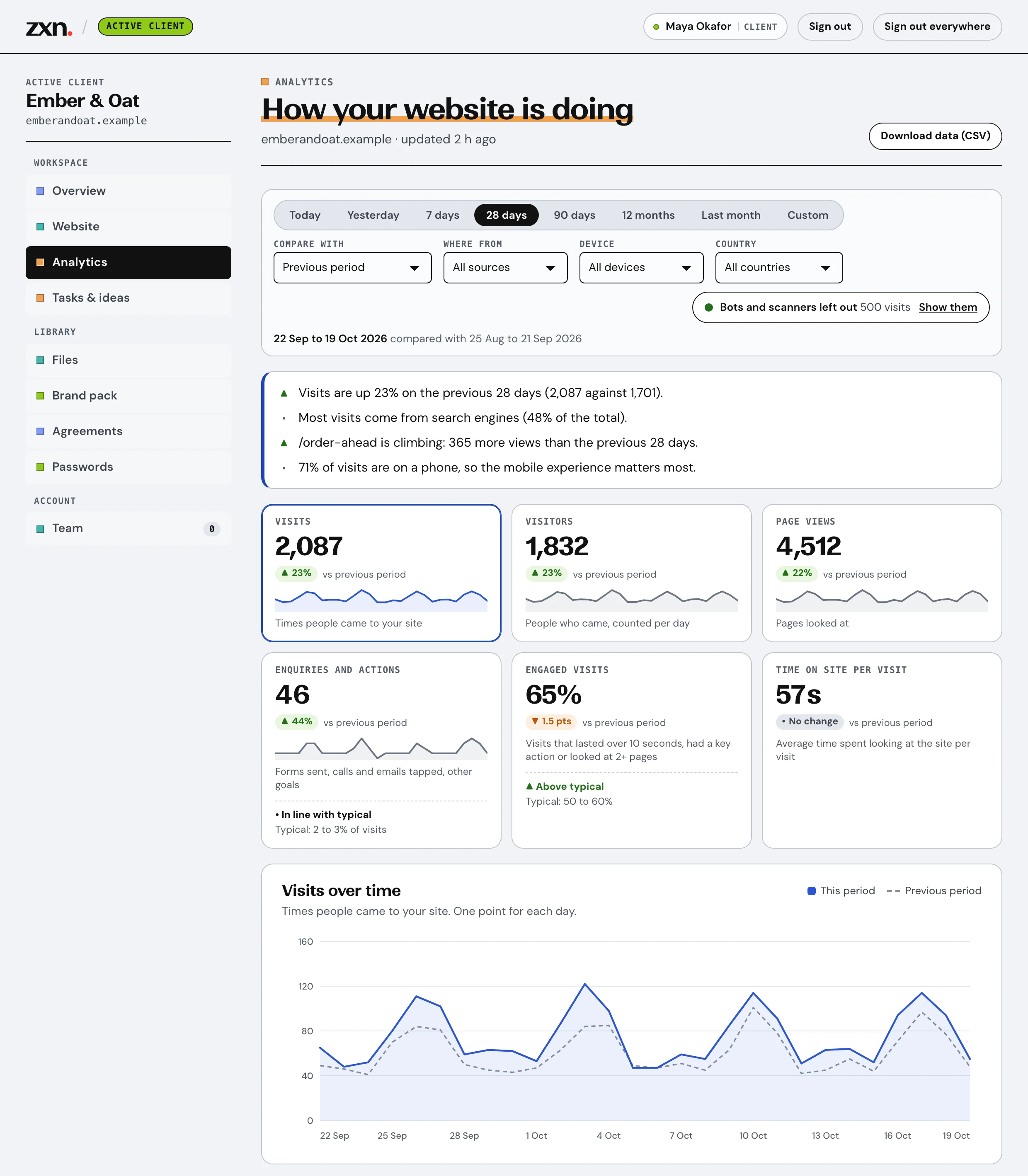Viewport: 1028px width, 1176px height.
Task: Click the orange icon beside Tasks & ideas
Action: (x=40, y=298)
